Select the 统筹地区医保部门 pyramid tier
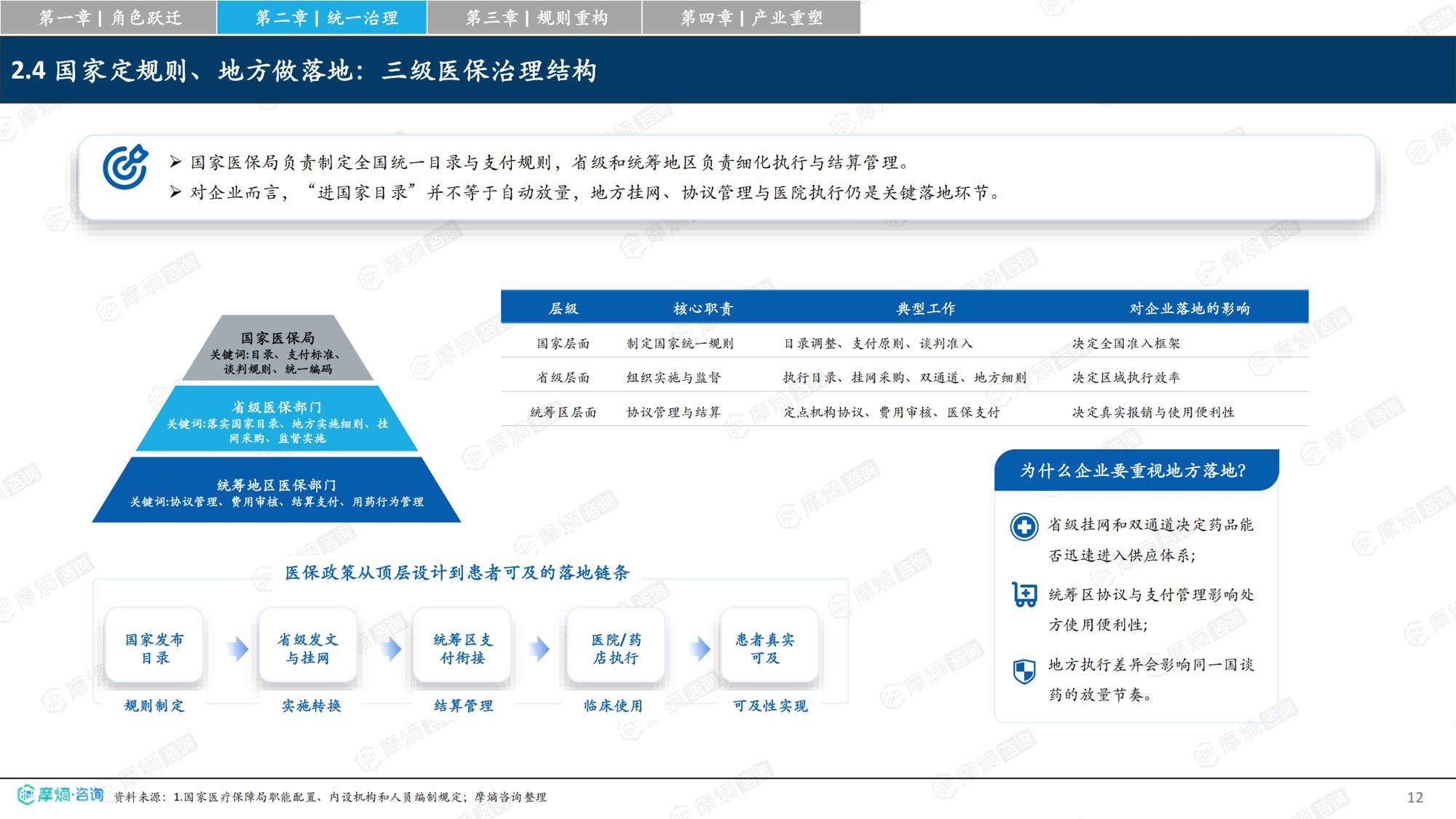This screenshot has height=819, width=1456. (x=277, y=489)
